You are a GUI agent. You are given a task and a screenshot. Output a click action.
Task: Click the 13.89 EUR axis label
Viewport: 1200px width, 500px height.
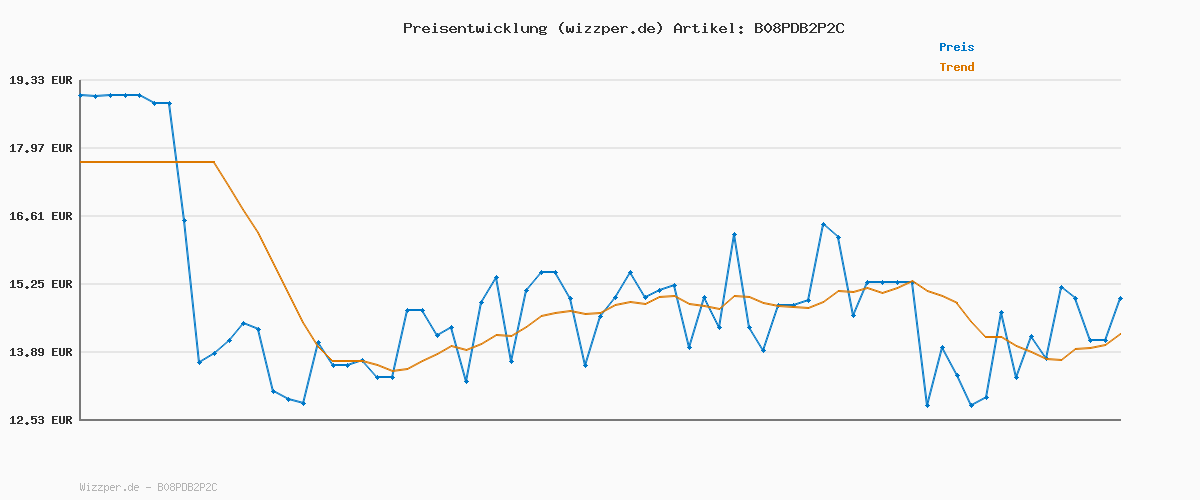click(x=41, y=352)
